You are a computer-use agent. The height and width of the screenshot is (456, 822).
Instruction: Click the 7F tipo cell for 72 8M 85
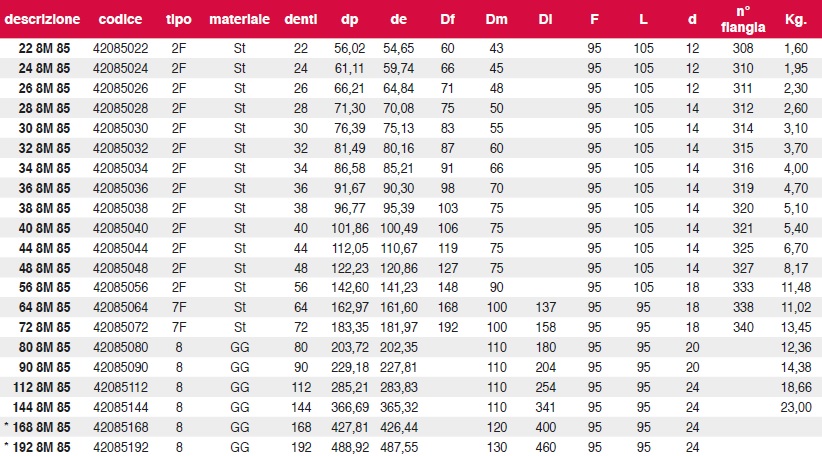(x=179, y=327)
